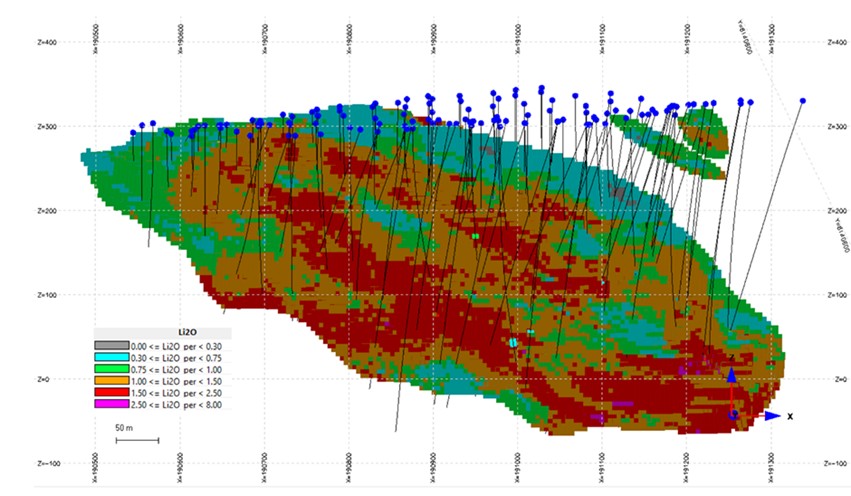Click the Z=0 label on the right axis

pos(834,380)
